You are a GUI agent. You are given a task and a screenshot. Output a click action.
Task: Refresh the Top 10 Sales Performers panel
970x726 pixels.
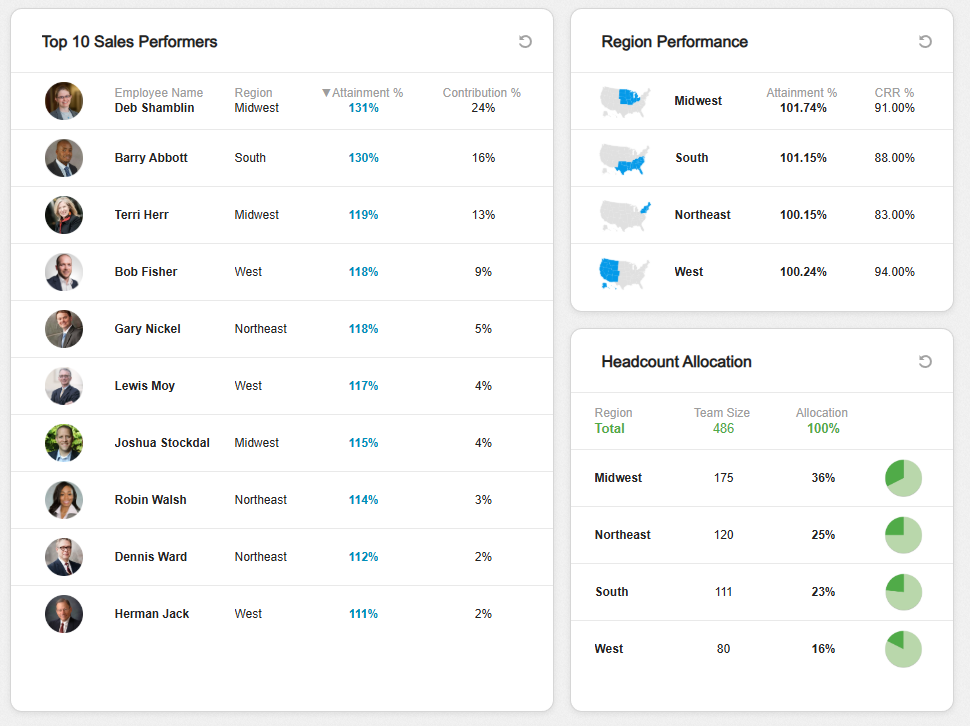525,41
